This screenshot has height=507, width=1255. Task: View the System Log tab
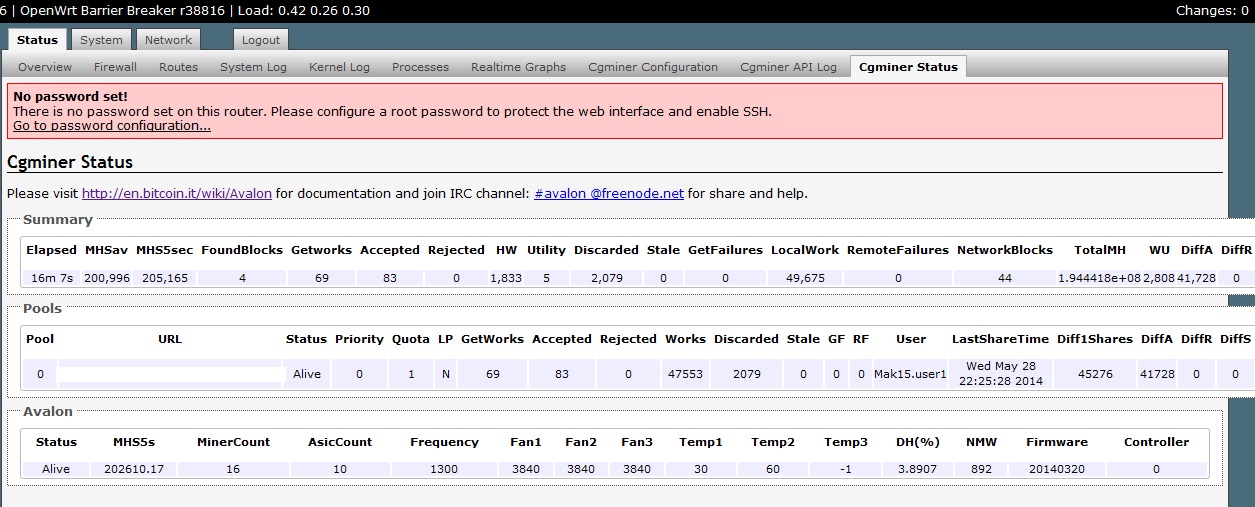coord(253,67)
